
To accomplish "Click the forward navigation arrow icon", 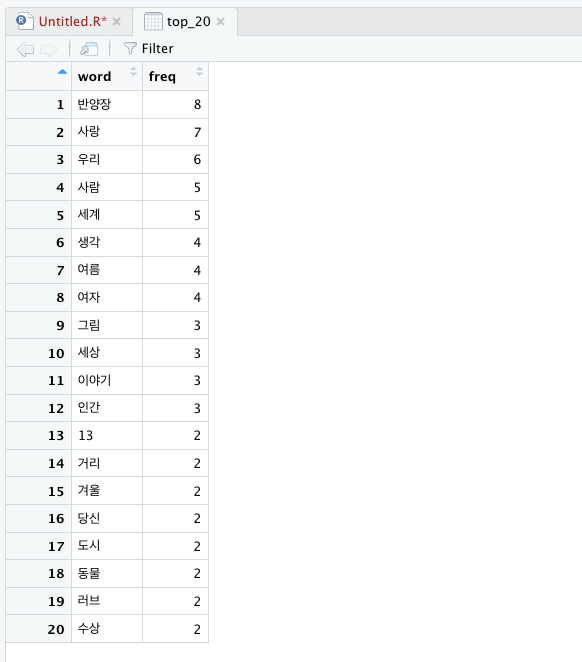I will 48,49.
